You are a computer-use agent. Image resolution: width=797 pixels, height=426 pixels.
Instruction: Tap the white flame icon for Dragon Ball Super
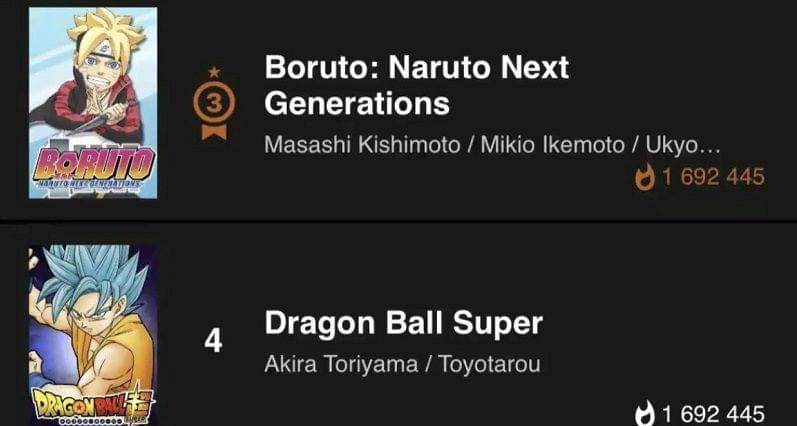pyautogui.click(x=645, y=413)
